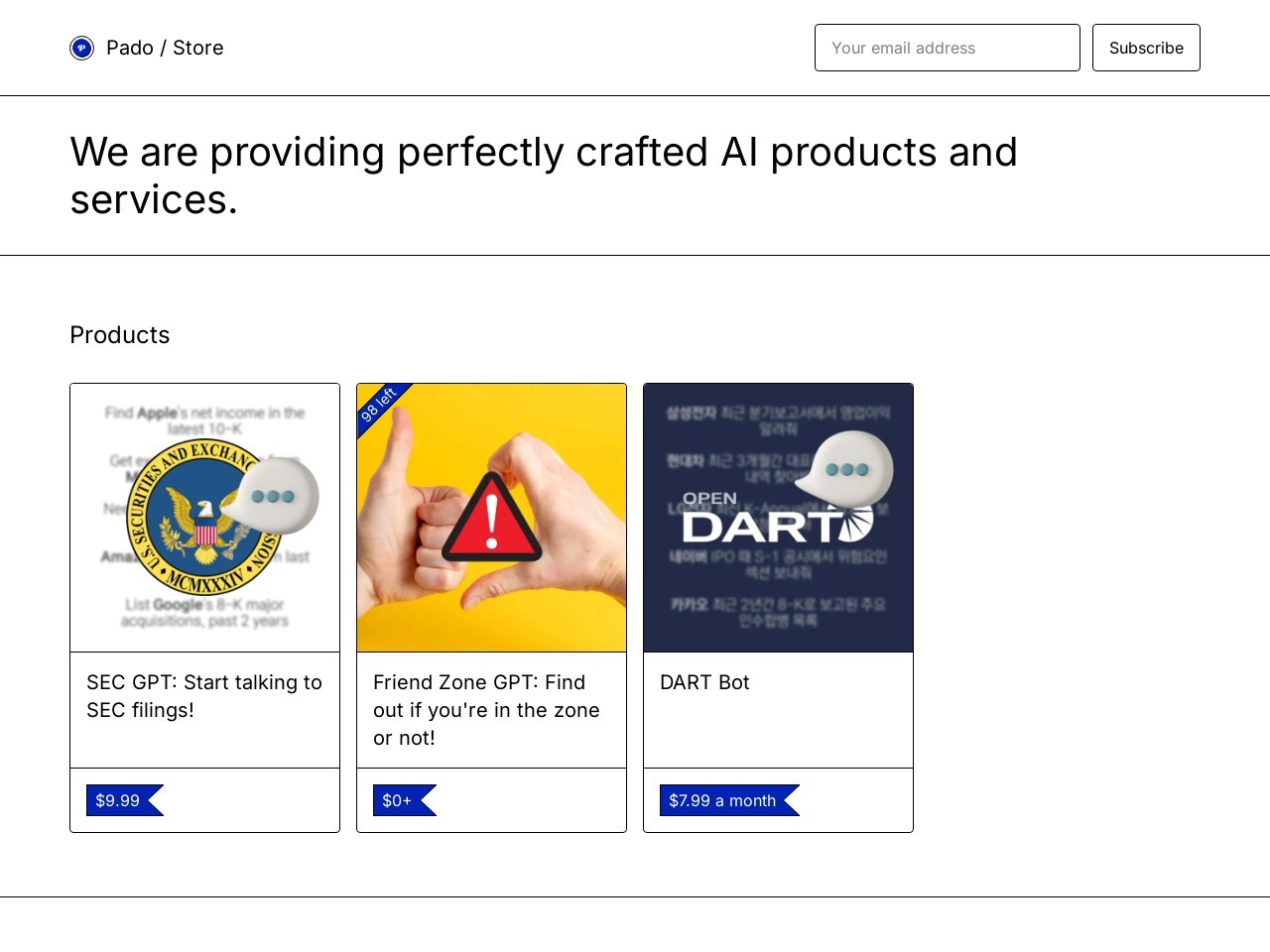The image size is (1270, 952).
Task: Focus the email address input field
Action: 947,48
